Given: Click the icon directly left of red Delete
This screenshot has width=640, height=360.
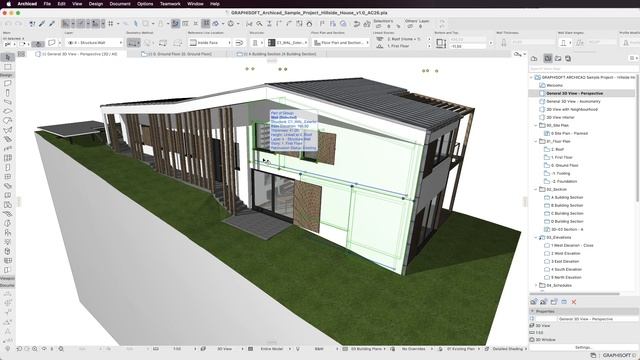Looking at the screenshot, I should tap(564, 302).
